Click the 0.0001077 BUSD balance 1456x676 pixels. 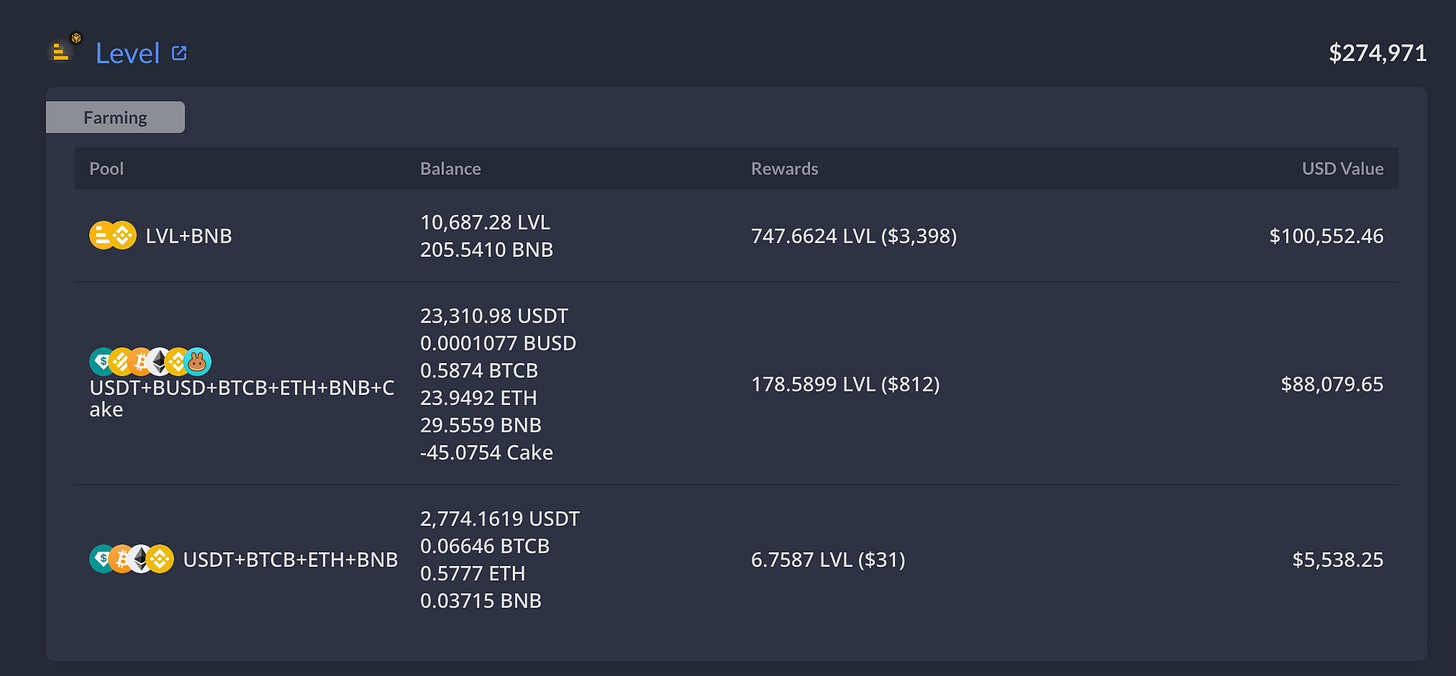click(x=498, y=344)
